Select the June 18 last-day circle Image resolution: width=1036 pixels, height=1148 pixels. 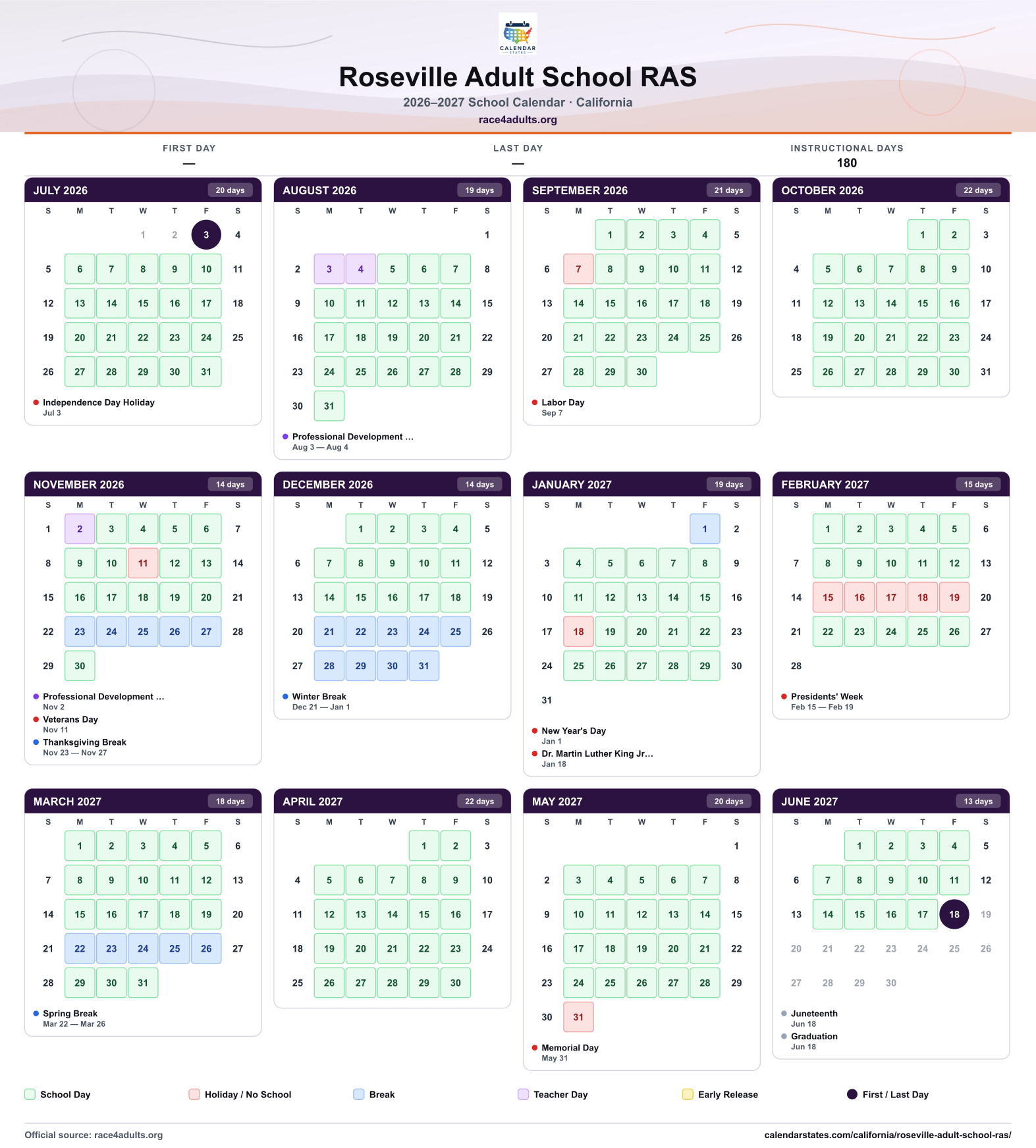954,914
